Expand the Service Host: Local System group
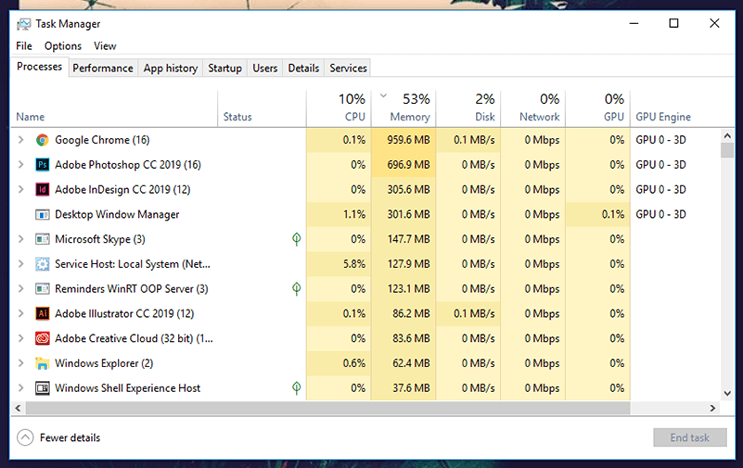The image size is (743, 468). [21, 264]
